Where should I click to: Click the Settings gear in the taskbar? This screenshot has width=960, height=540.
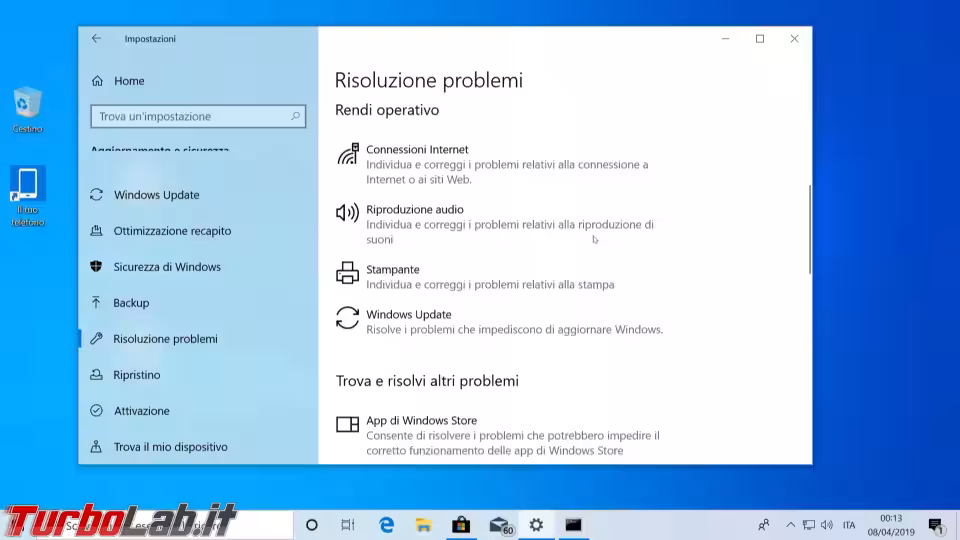point(536,525)
